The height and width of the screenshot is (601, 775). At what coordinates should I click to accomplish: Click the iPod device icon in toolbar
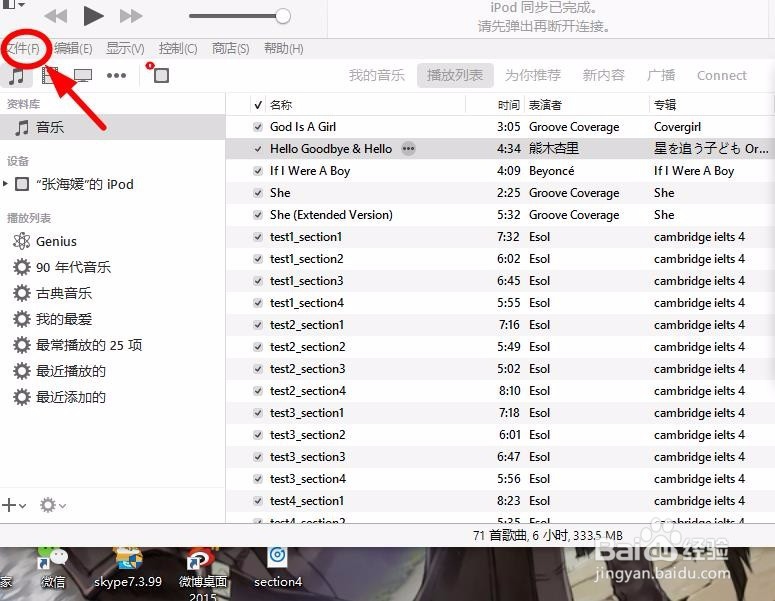click(x=161, y=75)
